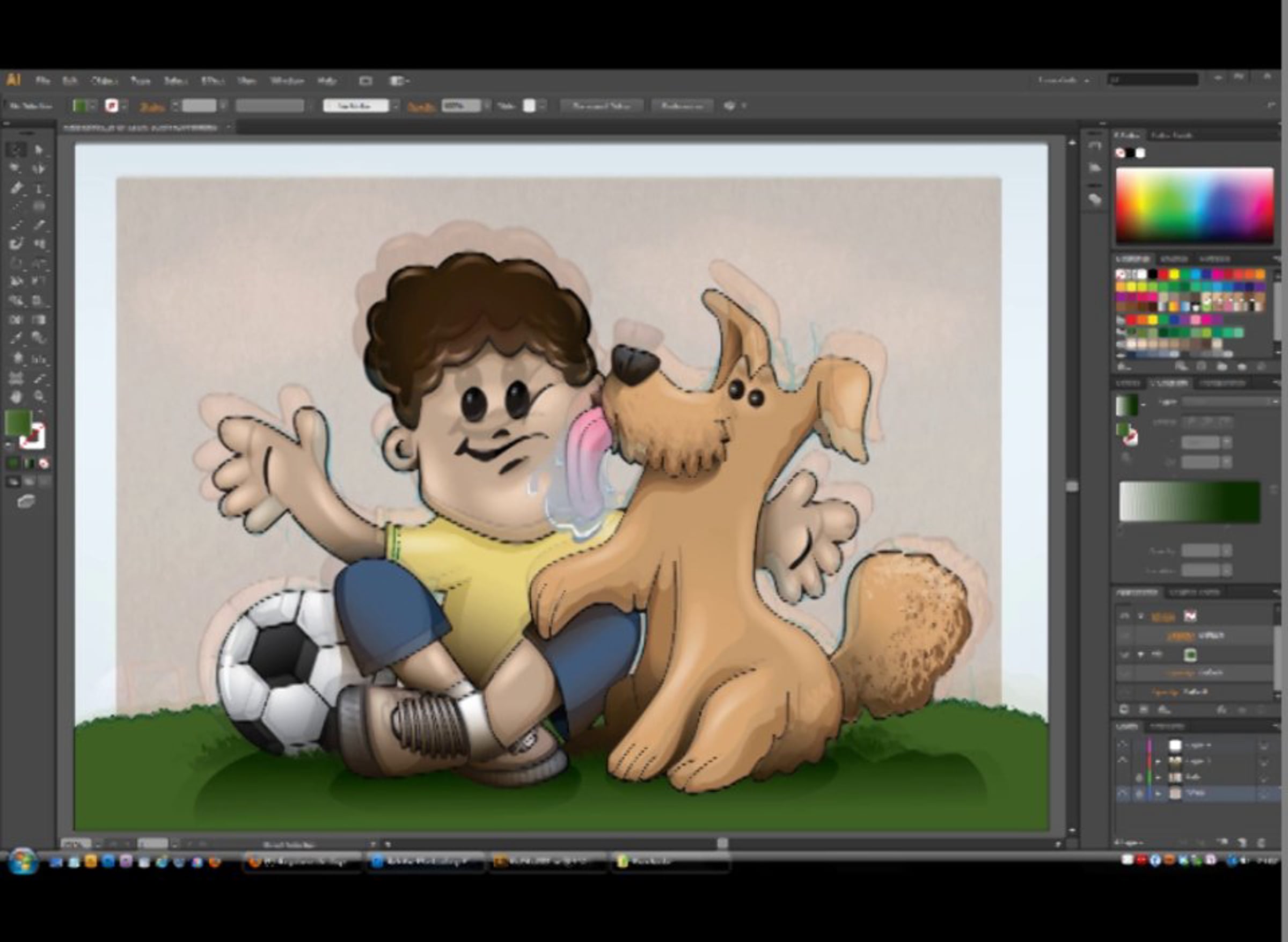
Task: Select the Direct Selection tool
Action: click(39, 150)
